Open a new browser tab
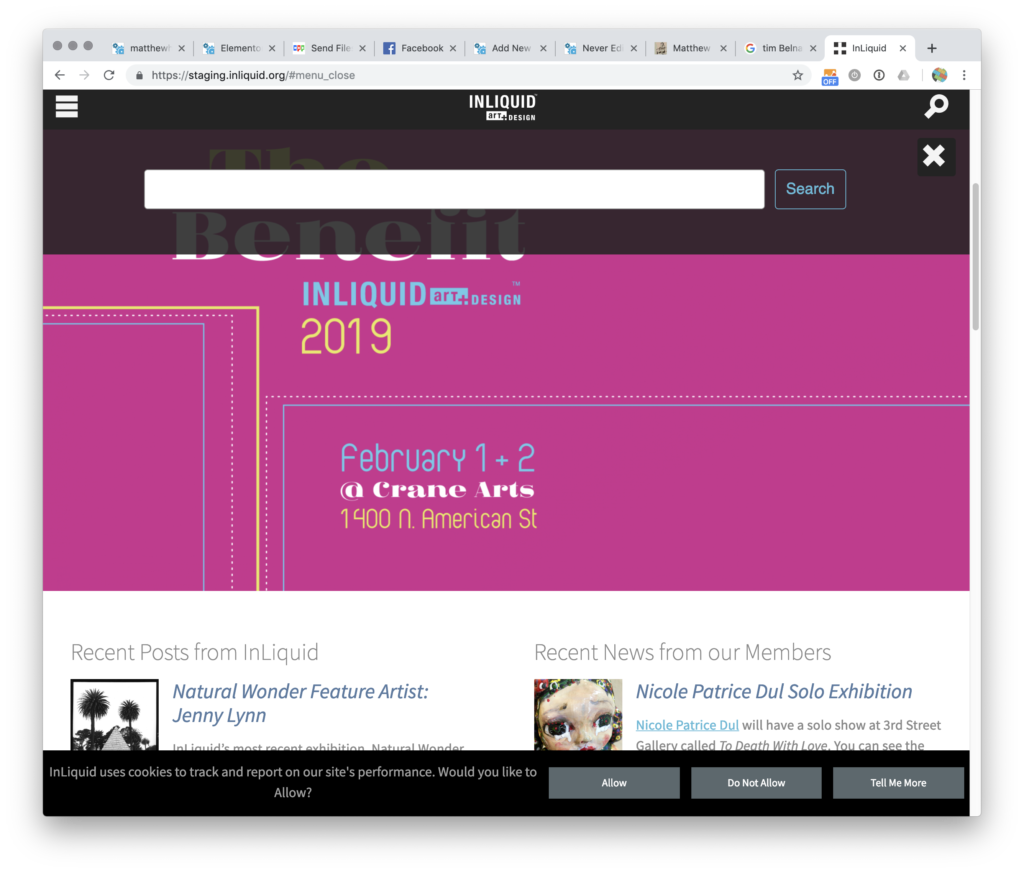Viewport: 1024px width, 873px height. click(932, 48)
